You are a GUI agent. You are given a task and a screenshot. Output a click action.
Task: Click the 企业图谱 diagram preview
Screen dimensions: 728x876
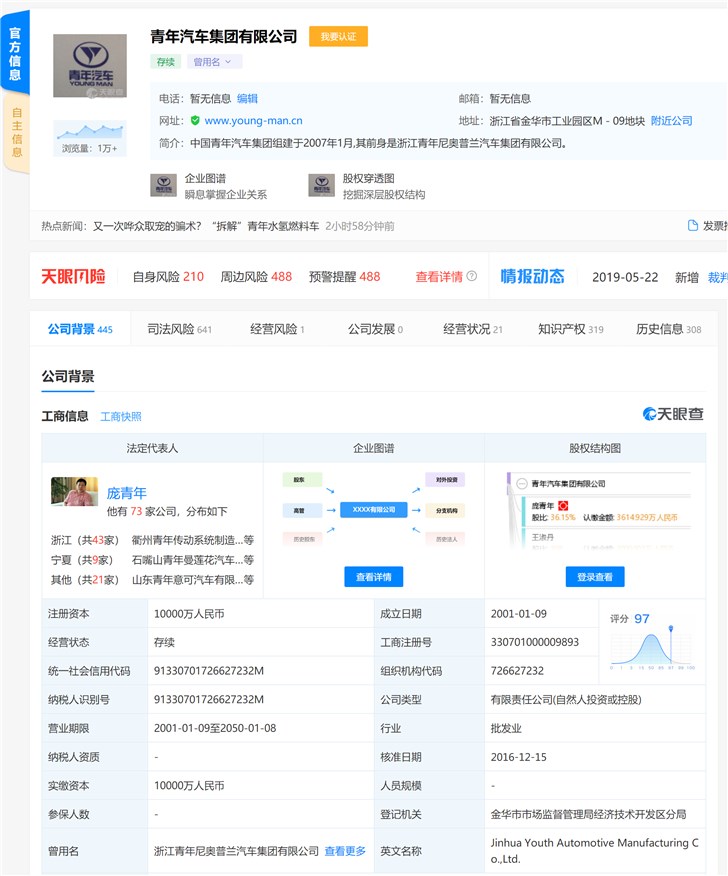tap(374, 510)
